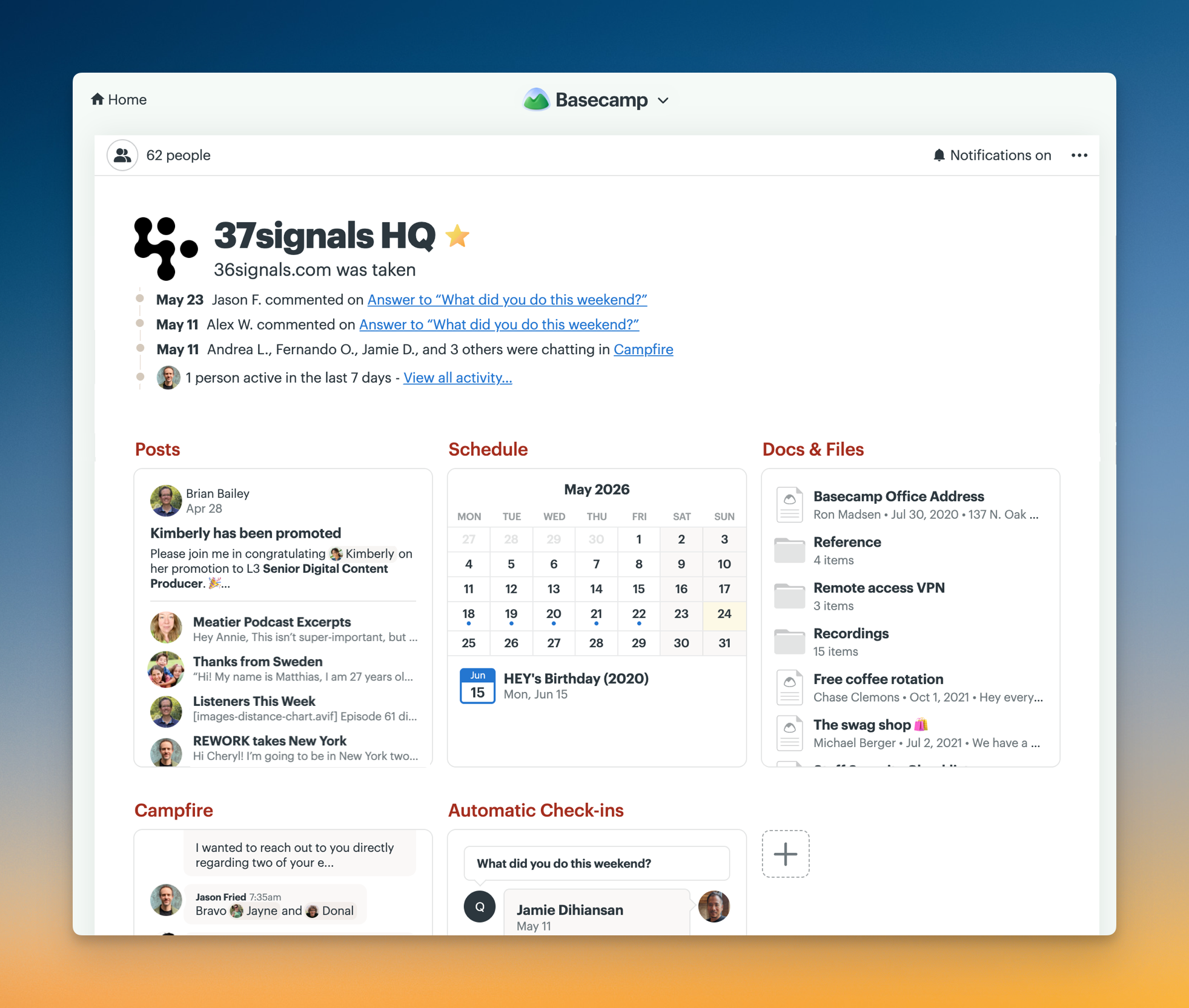1189x1008 pixels.
Task: Click Thanks from Sweden author avatar
Action: point(166,669)
